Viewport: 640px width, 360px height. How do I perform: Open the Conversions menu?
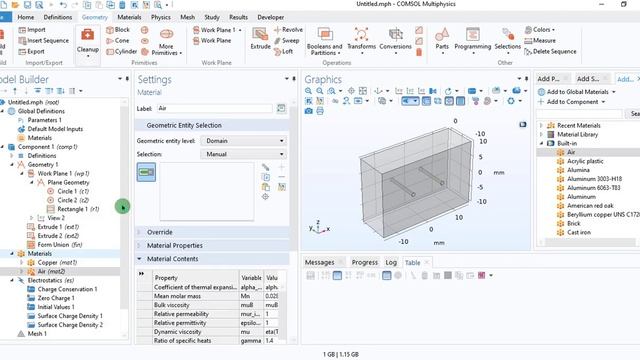coord(395,41)
